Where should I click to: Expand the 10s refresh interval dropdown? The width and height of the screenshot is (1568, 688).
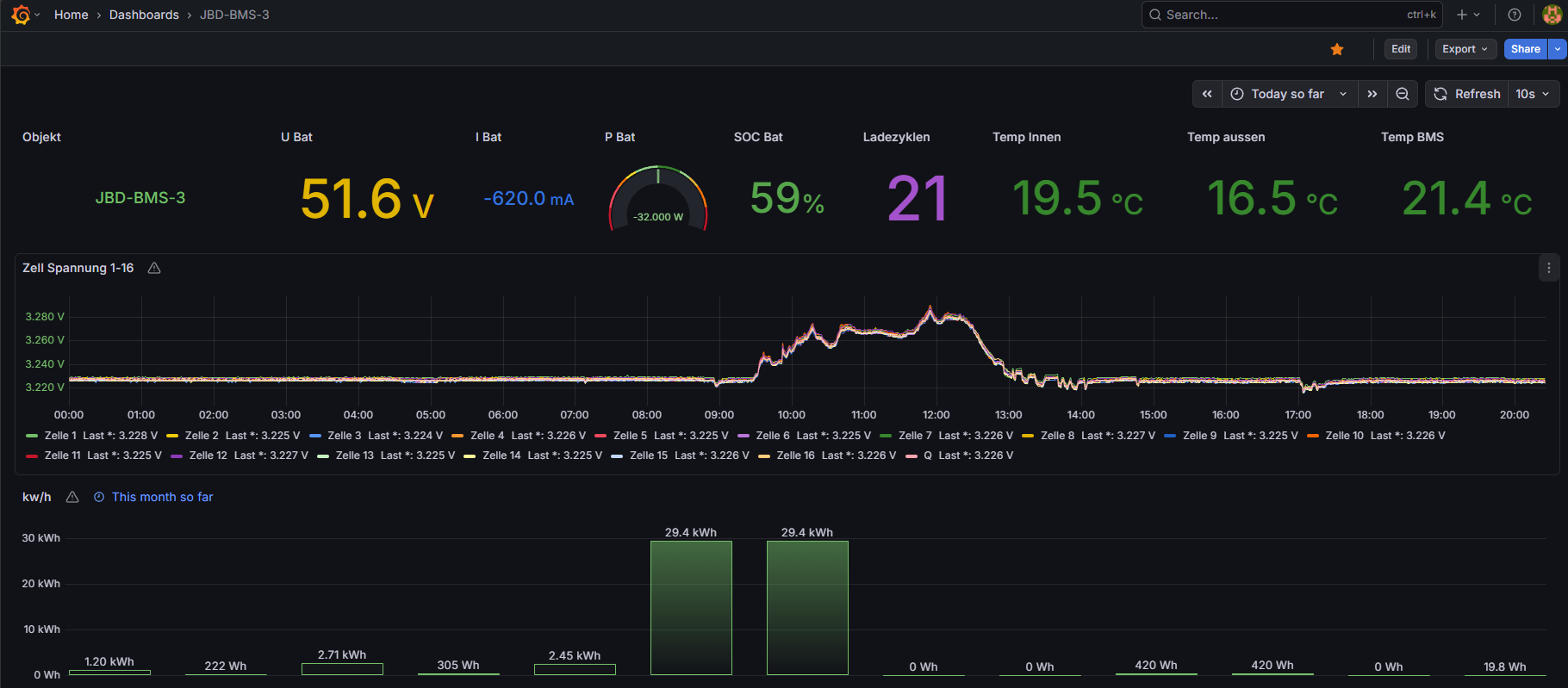1533,94
